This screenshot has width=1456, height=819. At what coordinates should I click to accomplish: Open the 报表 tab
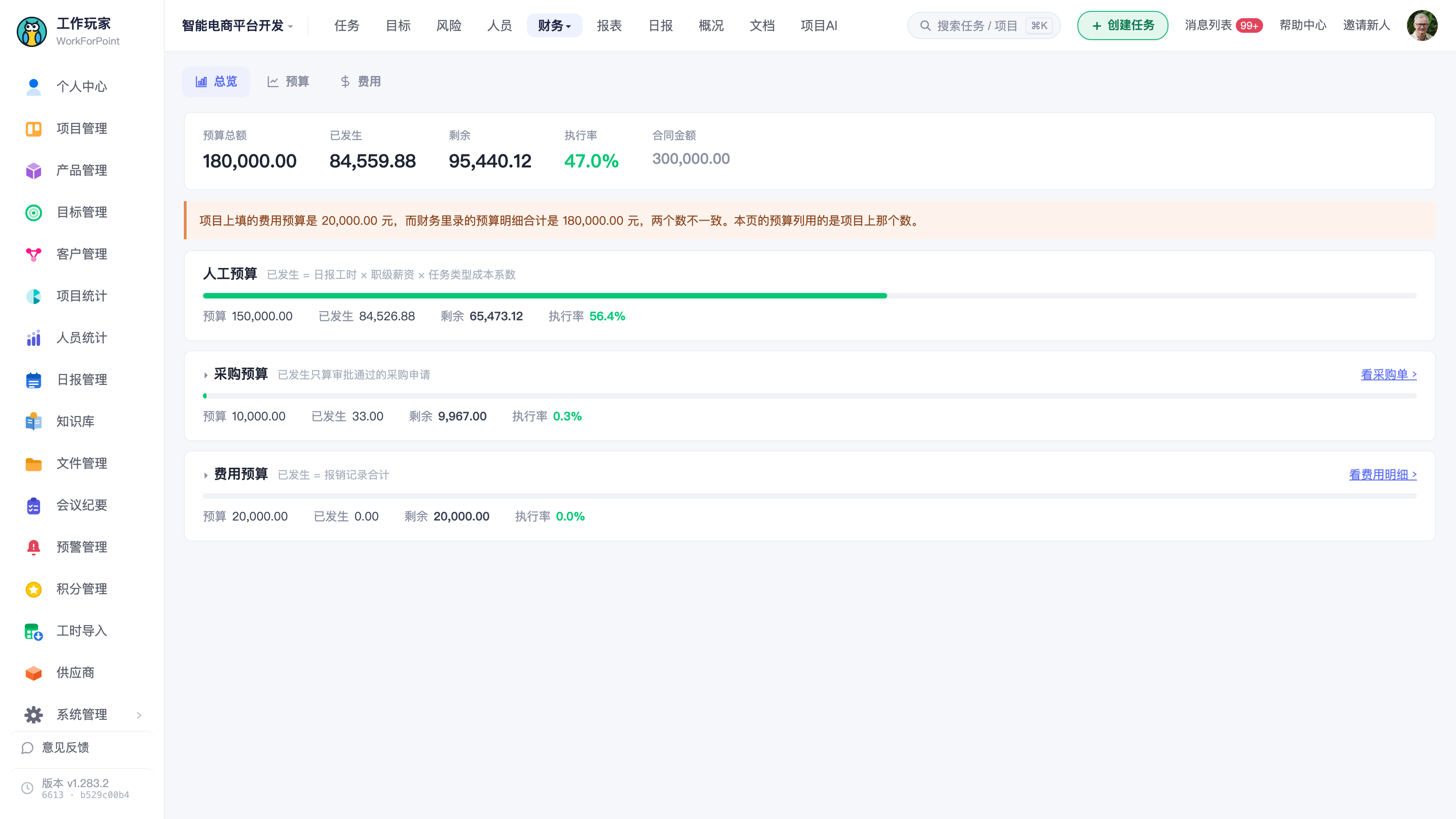tap(609, 25)
